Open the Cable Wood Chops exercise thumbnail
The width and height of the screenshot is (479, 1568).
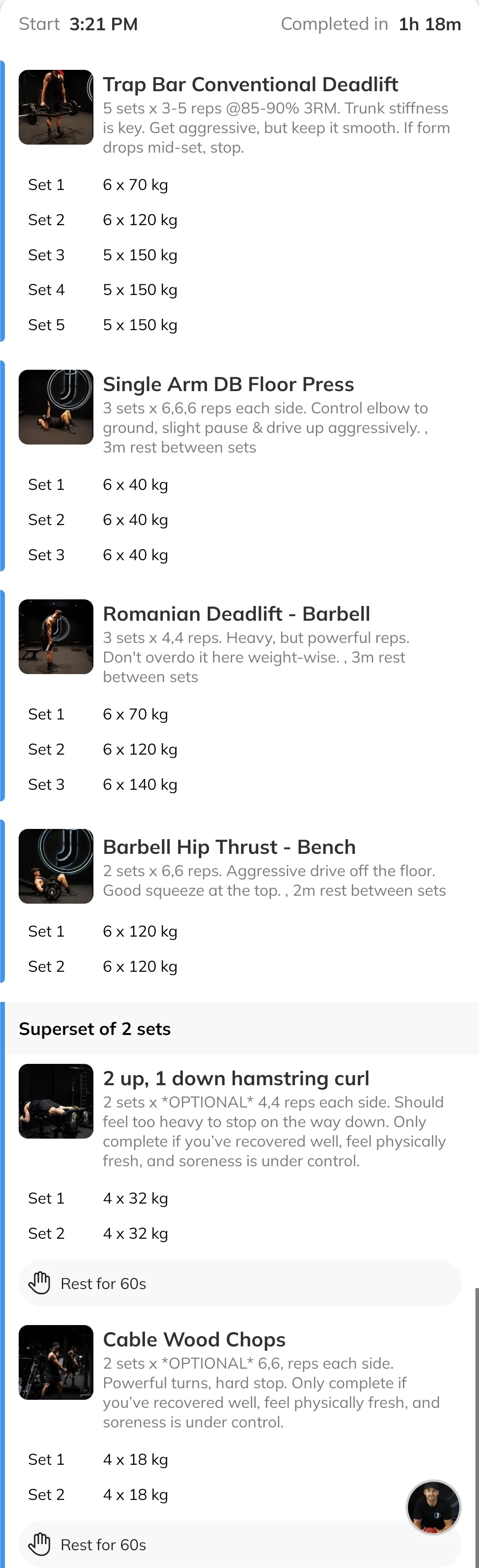56,1362
